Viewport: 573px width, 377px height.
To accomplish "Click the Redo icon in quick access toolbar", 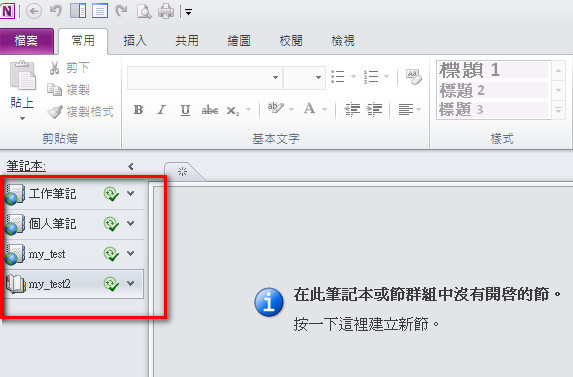I will (121, 11).
